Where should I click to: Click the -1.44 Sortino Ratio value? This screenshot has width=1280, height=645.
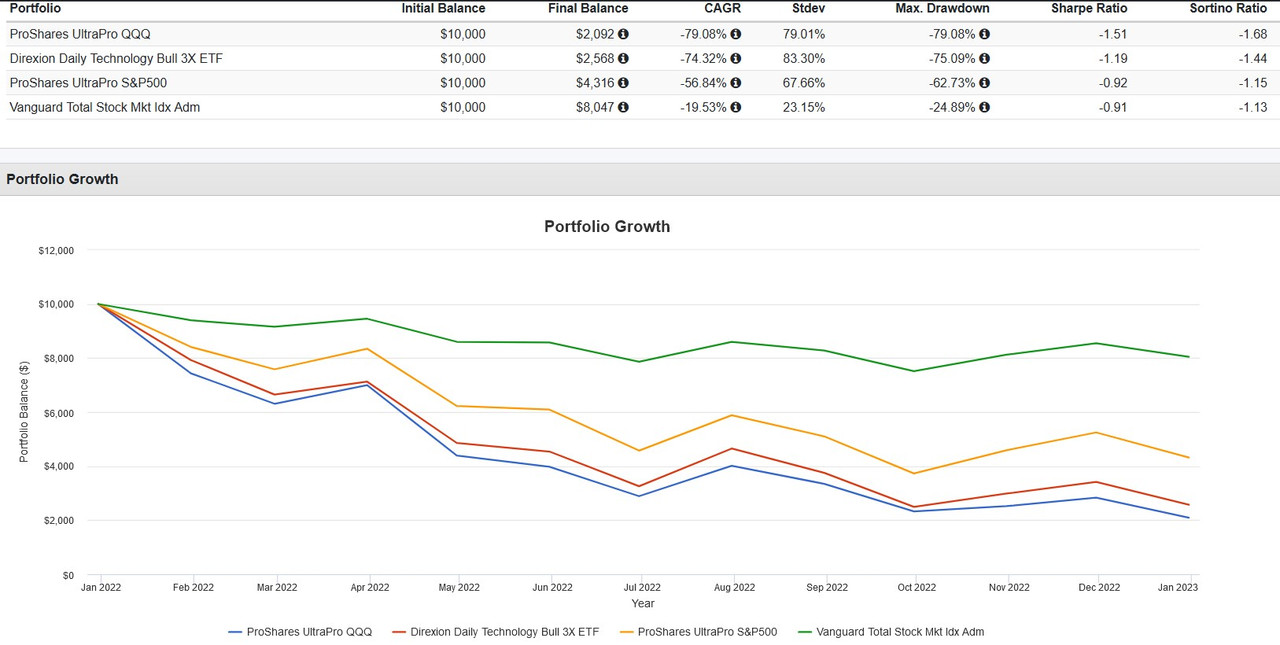tap(1251, 59)
